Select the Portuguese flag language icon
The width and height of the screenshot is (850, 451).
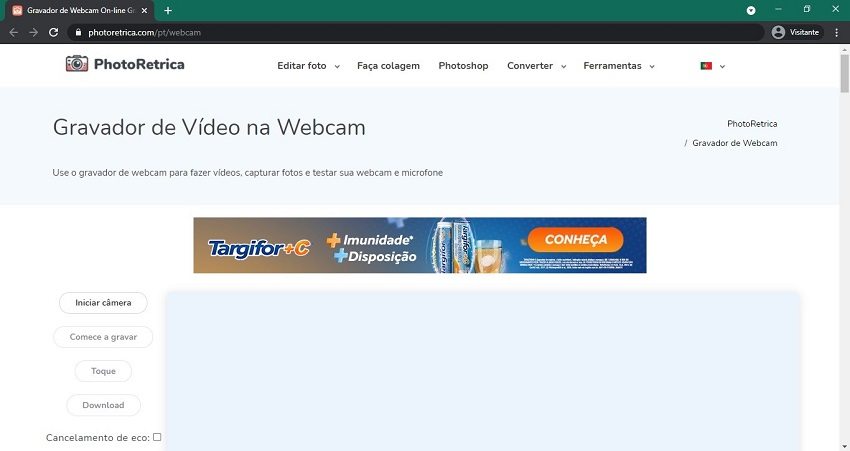tap(706, 66)
